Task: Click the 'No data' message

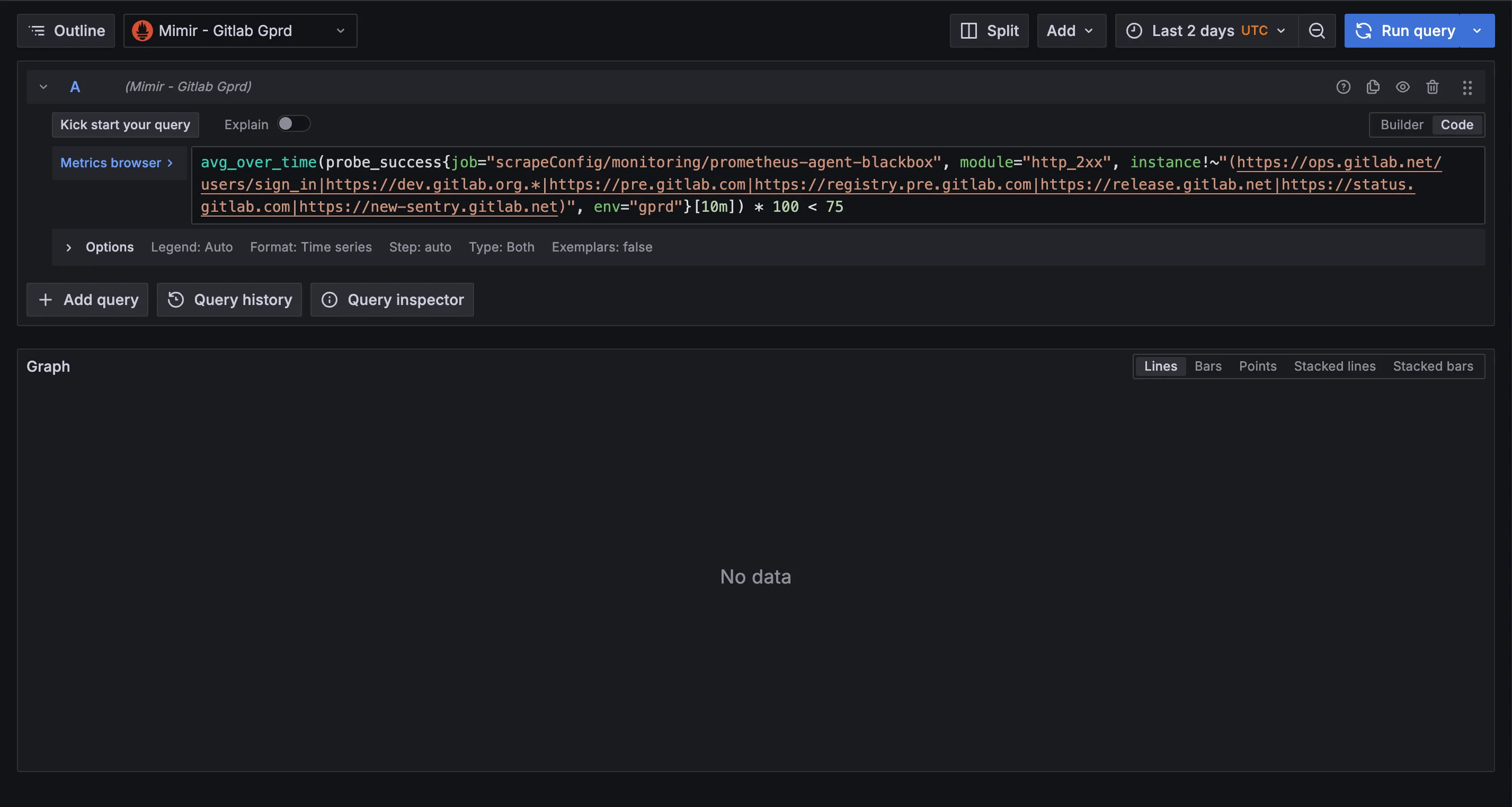Action: pos(755,577)
